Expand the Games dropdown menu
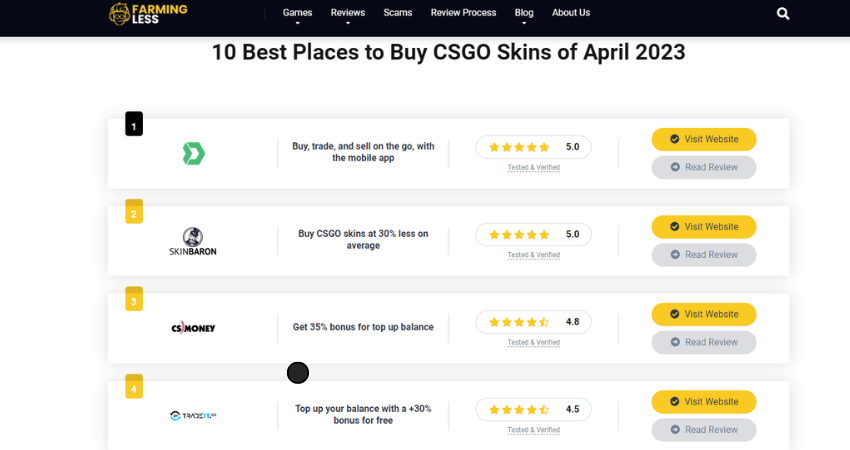Viewport: 850px width, 450px height. coord(297,16)
